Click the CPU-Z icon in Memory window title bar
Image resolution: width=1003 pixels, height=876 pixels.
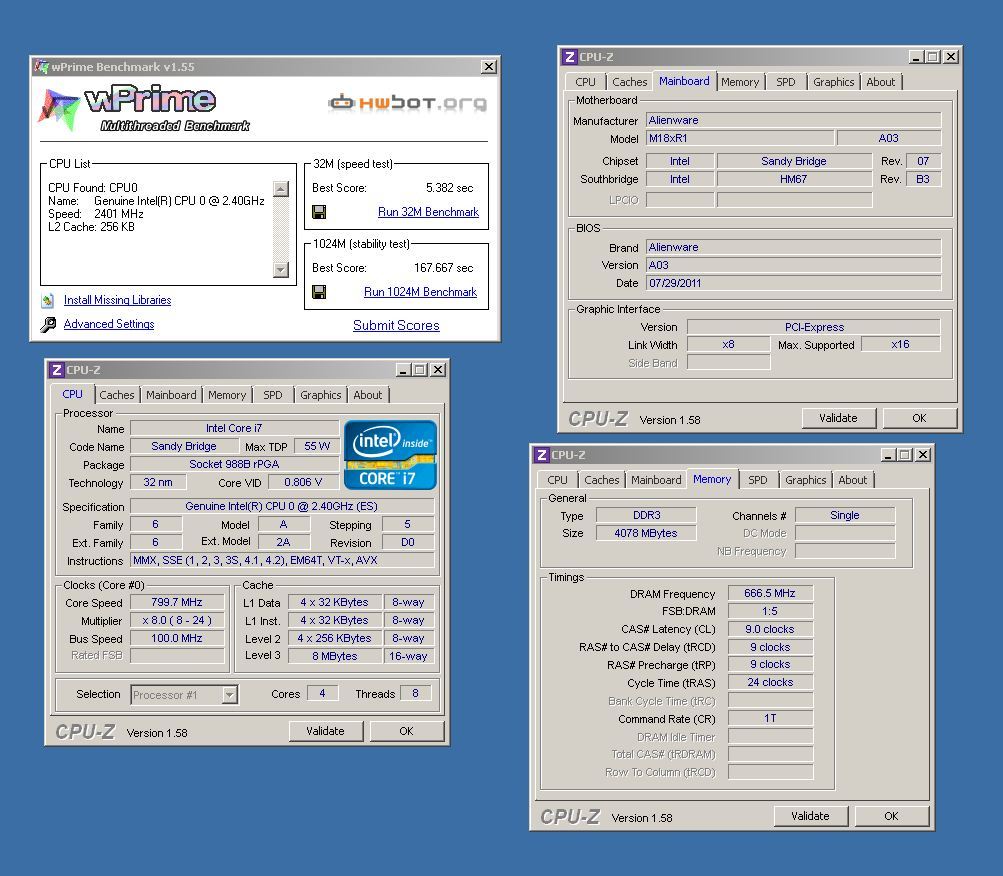coord(542,455)
